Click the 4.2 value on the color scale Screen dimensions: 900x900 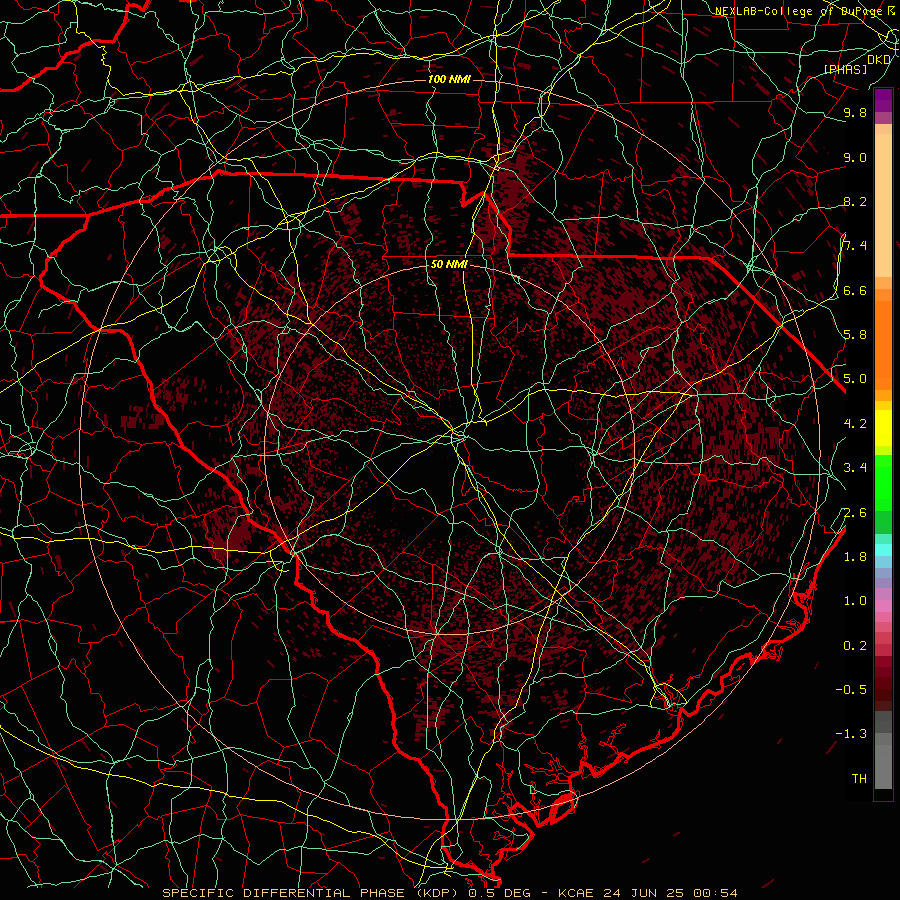[x=855, y=424]
